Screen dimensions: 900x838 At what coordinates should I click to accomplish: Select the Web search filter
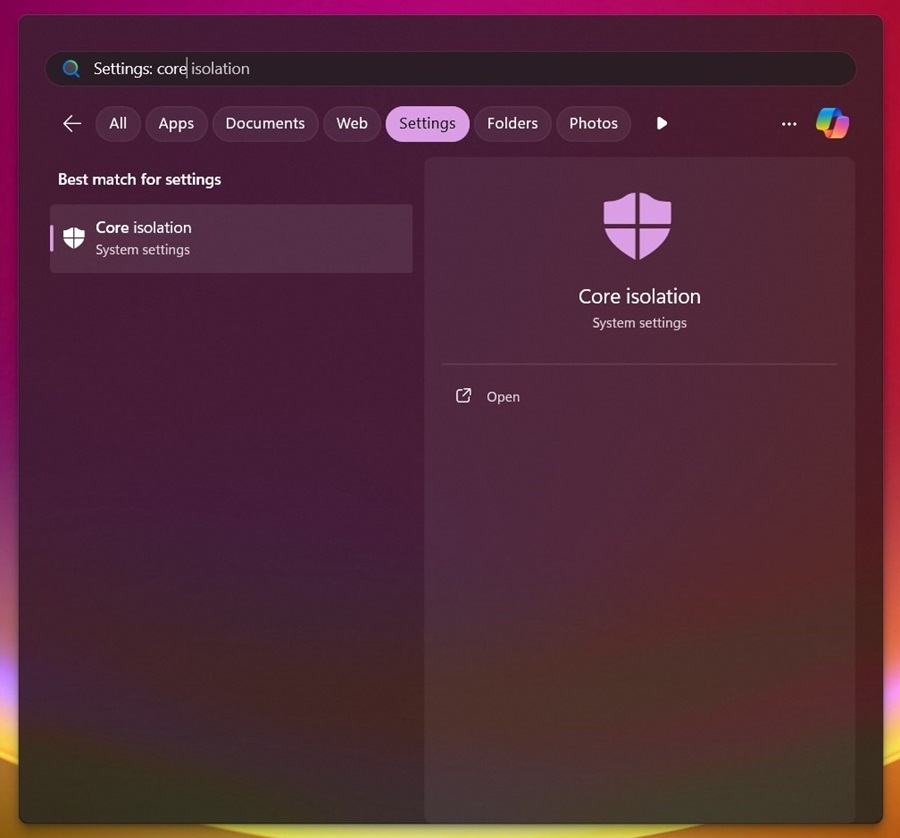pos(351,123)
